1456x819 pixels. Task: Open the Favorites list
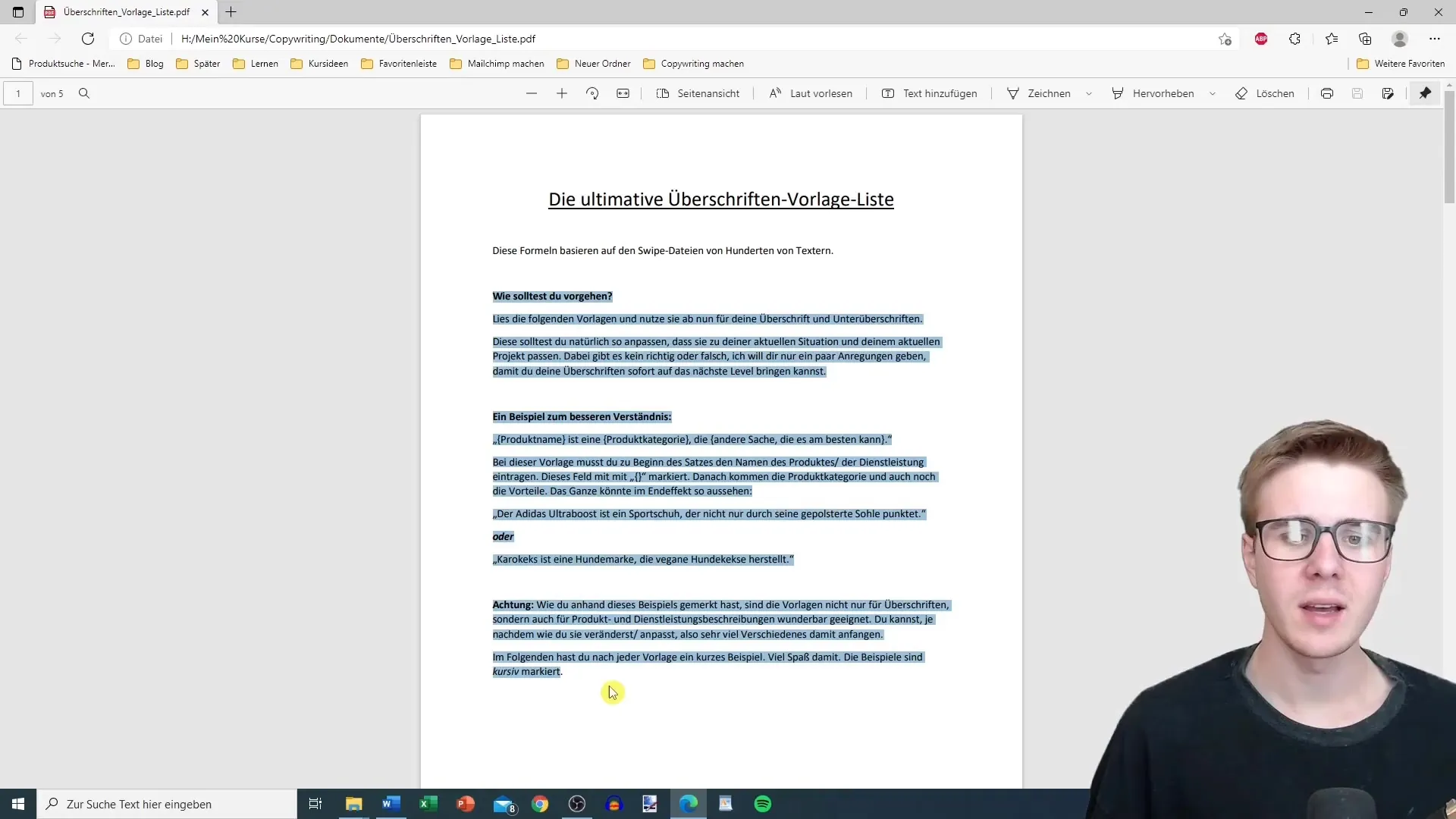1332,39
